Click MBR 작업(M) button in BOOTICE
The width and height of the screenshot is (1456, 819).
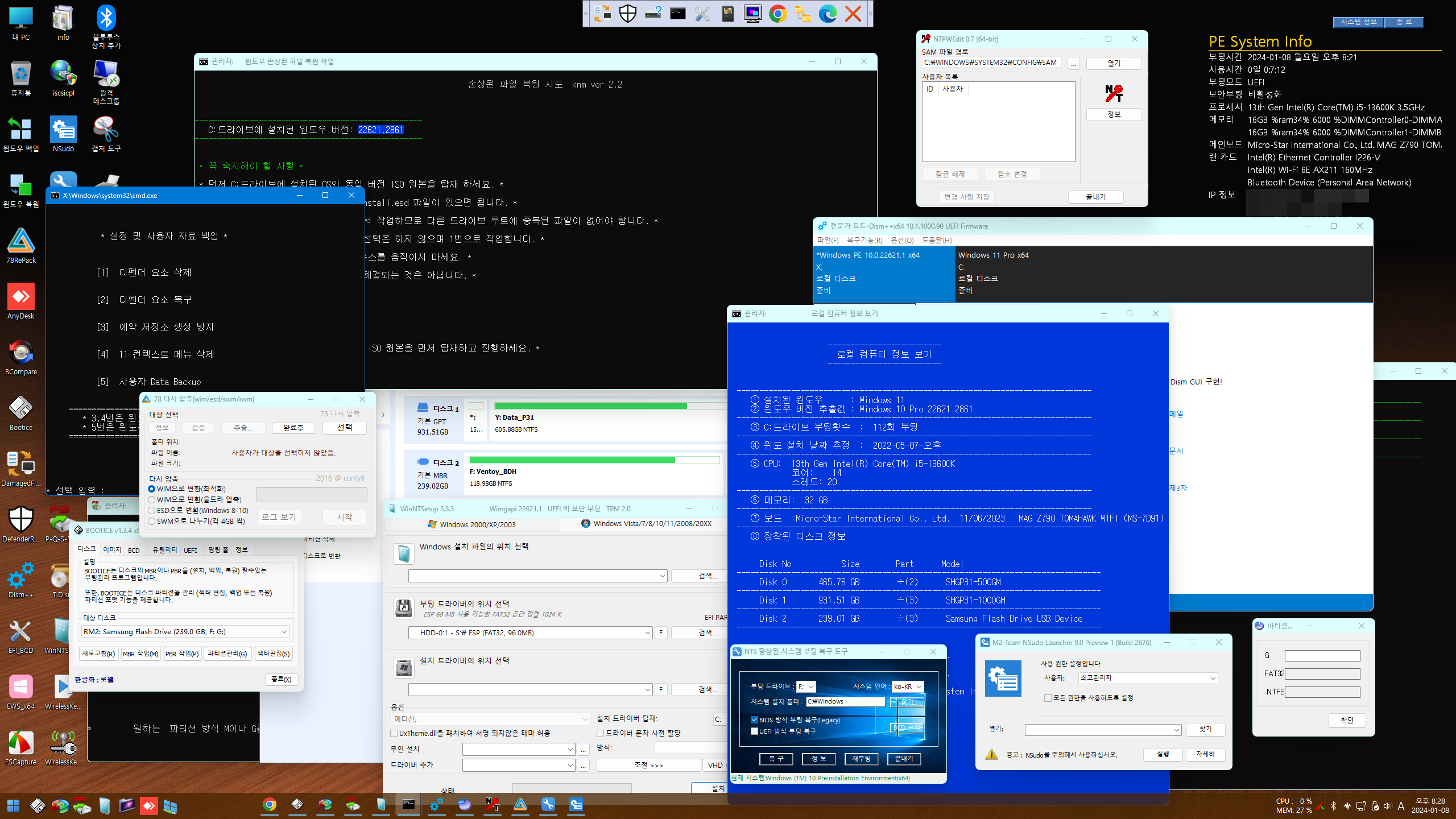point(140,654)
